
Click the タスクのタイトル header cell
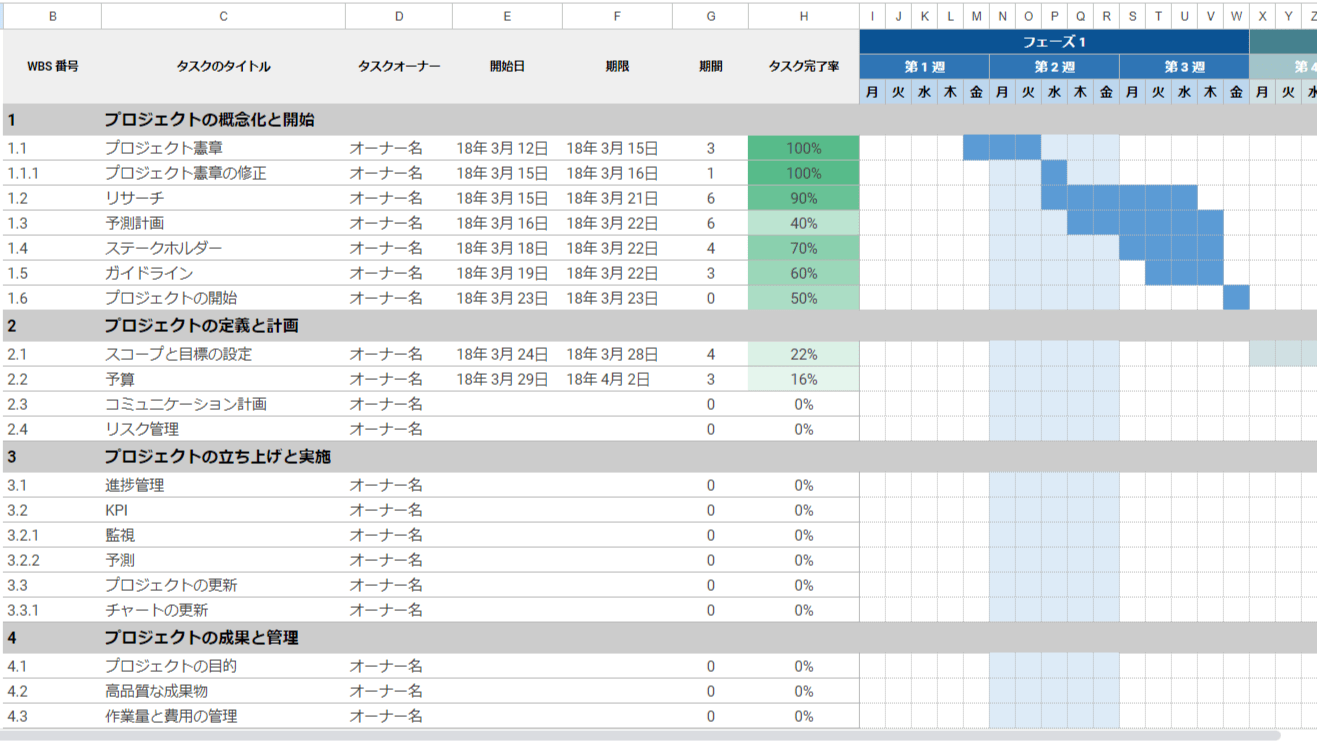pos(223,67)
